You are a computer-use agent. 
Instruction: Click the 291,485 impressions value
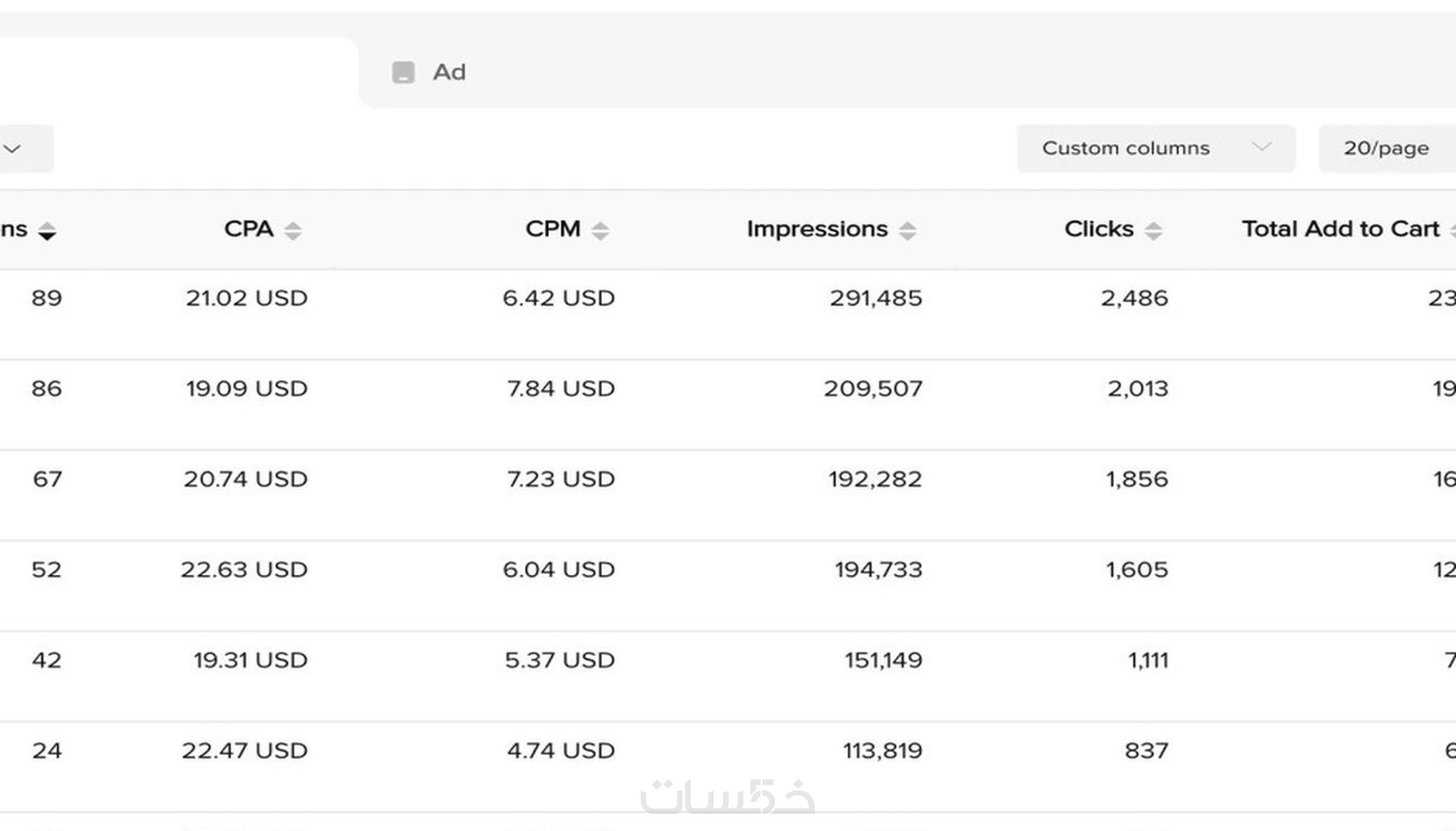[x=875, y=298]
